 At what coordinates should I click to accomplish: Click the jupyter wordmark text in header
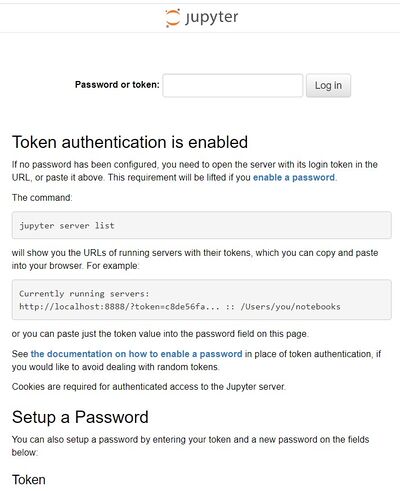coord(212,17)
